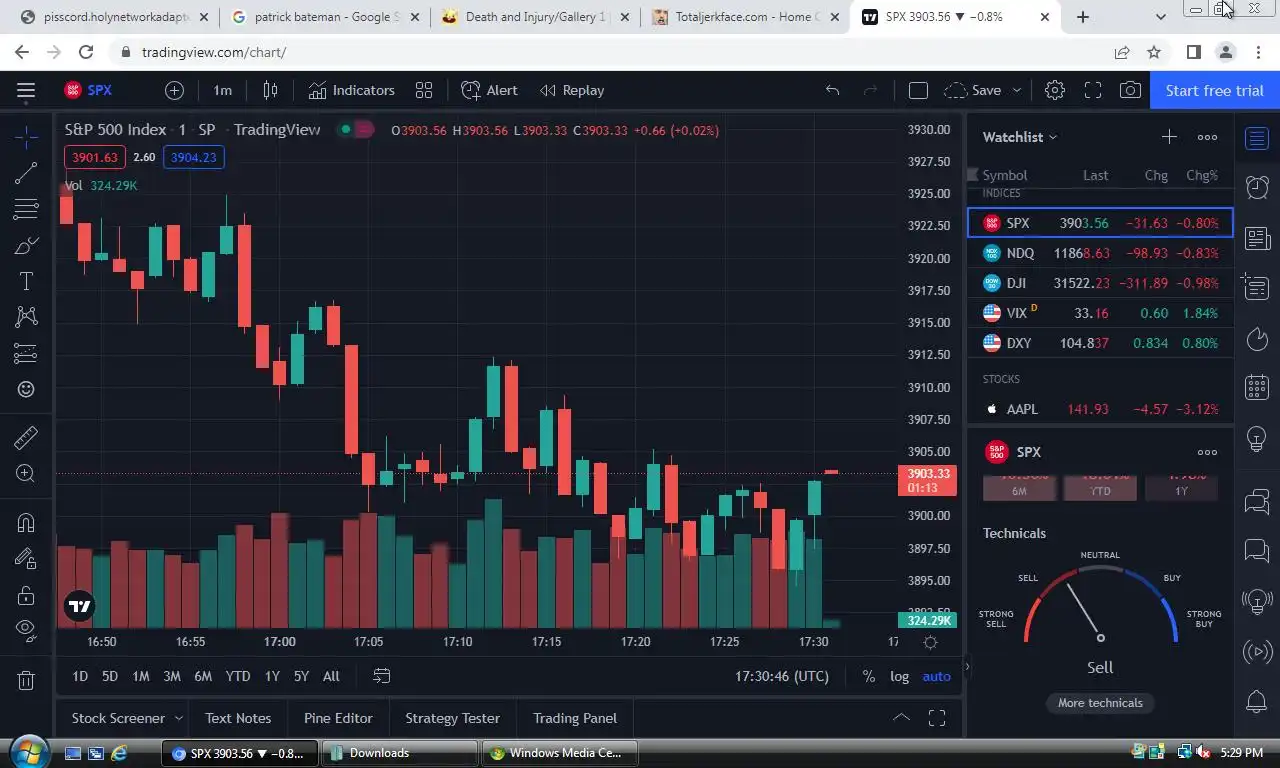Open the Strategy Tester tab
1280x768 pixels.
pos(452,718)
